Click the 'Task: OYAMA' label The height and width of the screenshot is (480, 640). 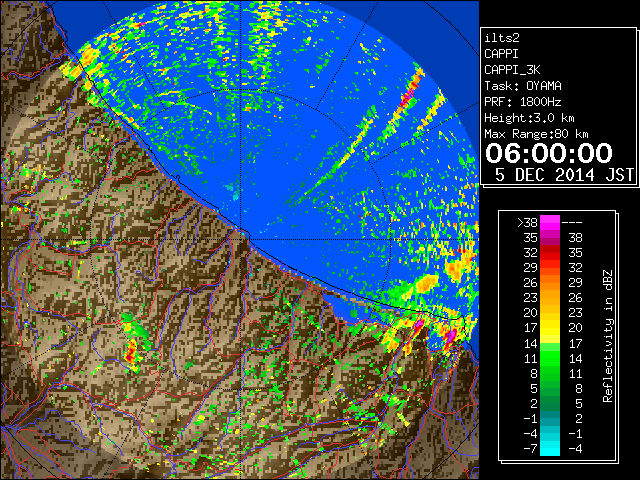click(523, 86)
